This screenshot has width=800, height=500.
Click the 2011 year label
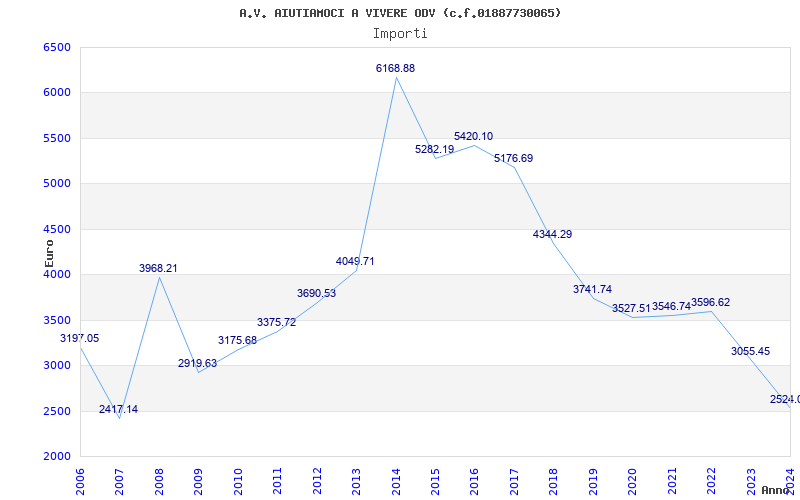(x=277, y=481)
